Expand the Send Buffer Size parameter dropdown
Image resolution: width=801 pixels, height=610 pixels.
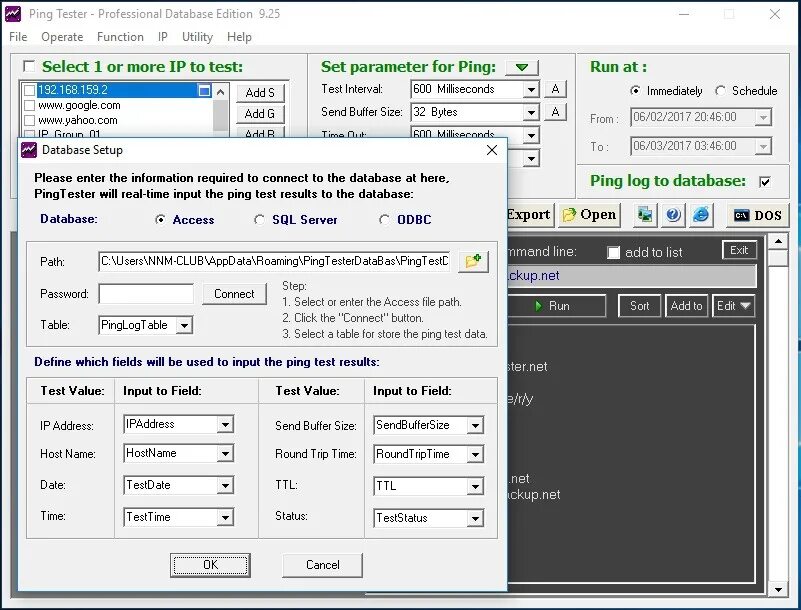pyautogui.click(x=531, y=112)
